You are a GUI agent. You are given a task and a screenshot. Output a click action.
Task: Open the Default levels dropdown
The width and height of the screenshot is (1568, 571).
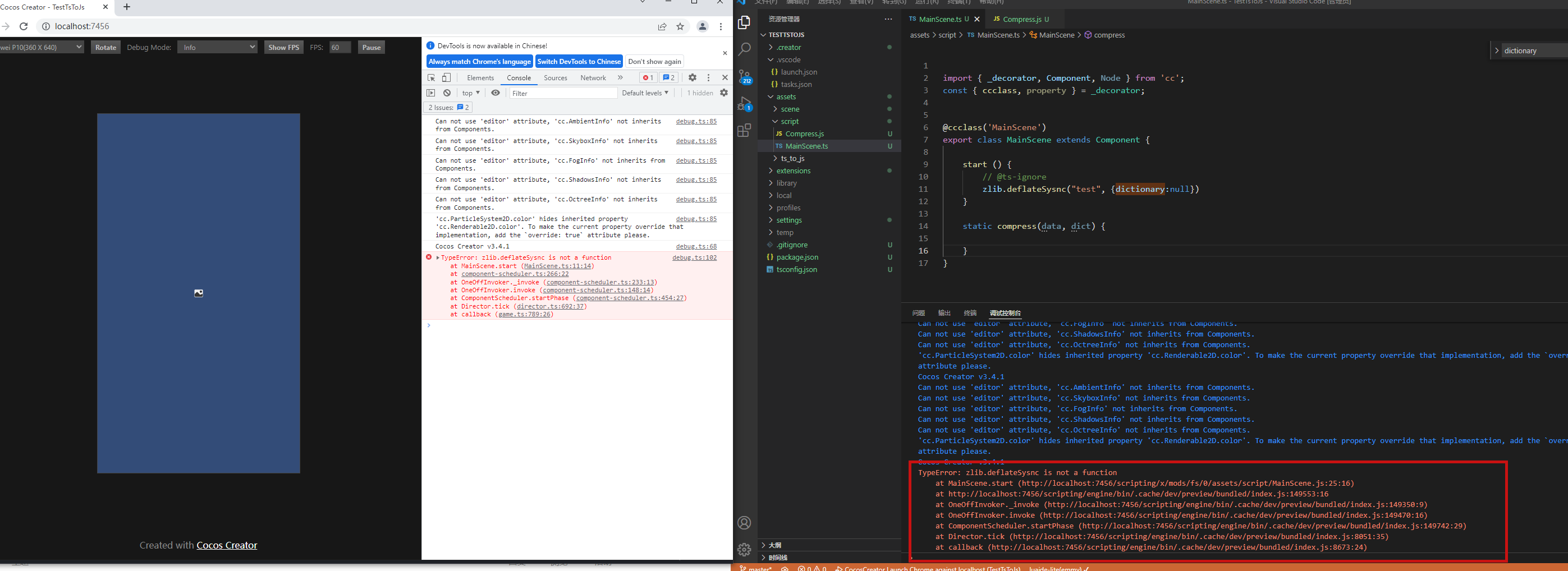coord(645,93)
